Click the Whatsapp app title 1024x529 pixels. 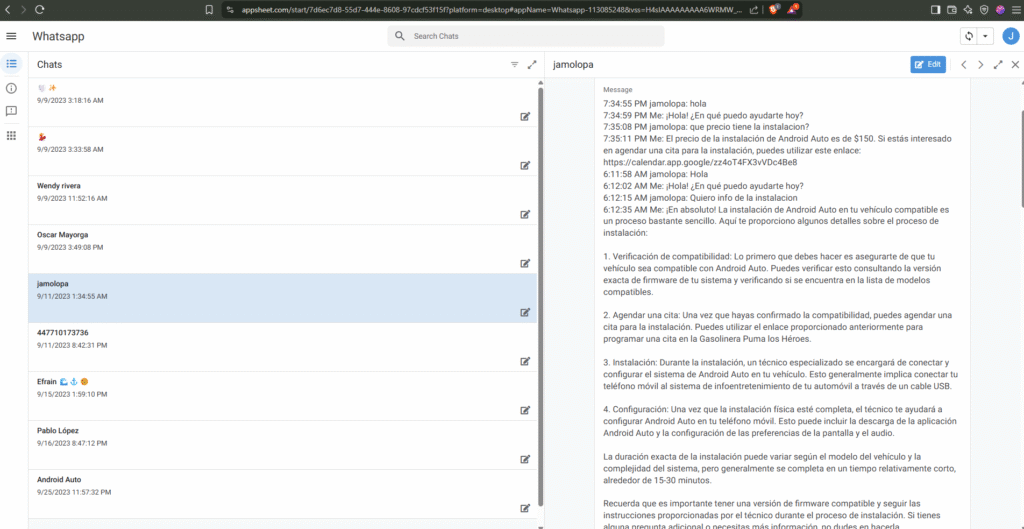[x=58, y=37]
